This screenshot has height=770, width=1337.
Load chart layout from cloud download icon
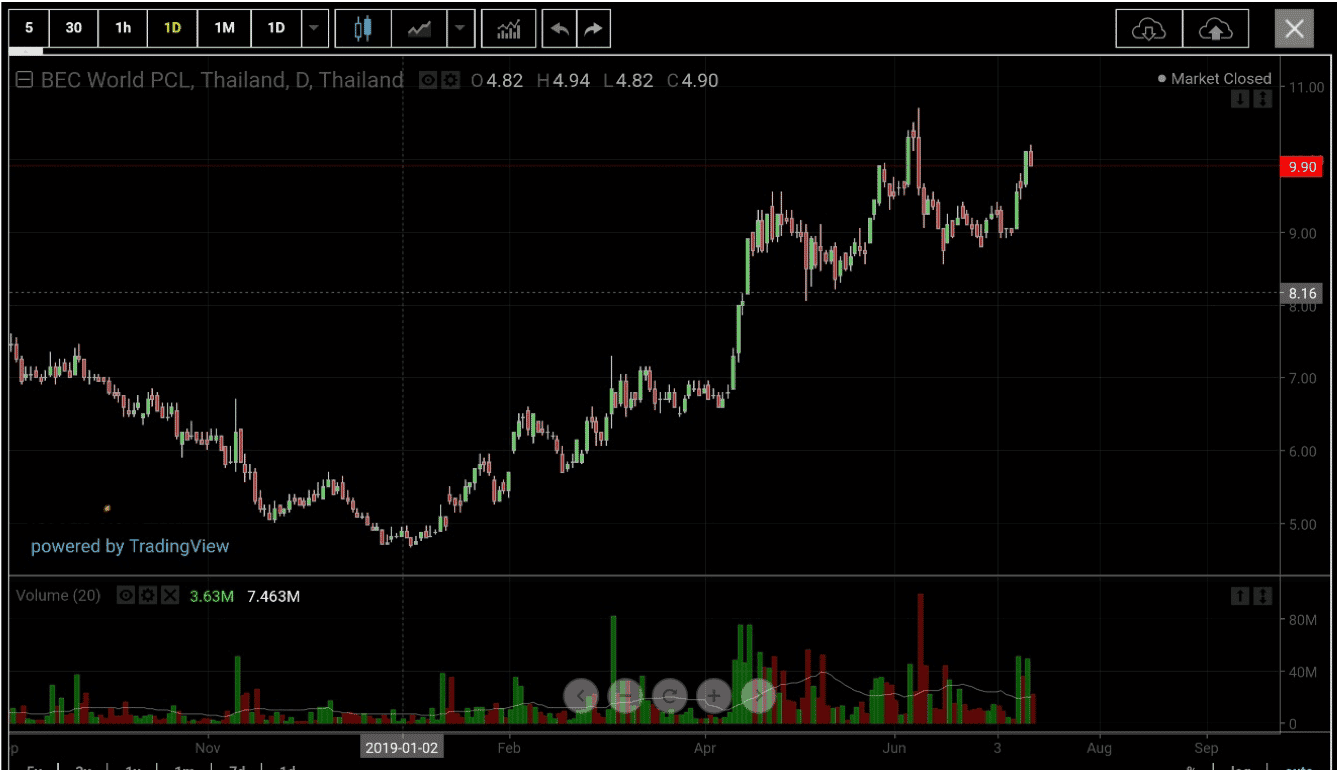pyautogui.click(x=1149, y=29)
